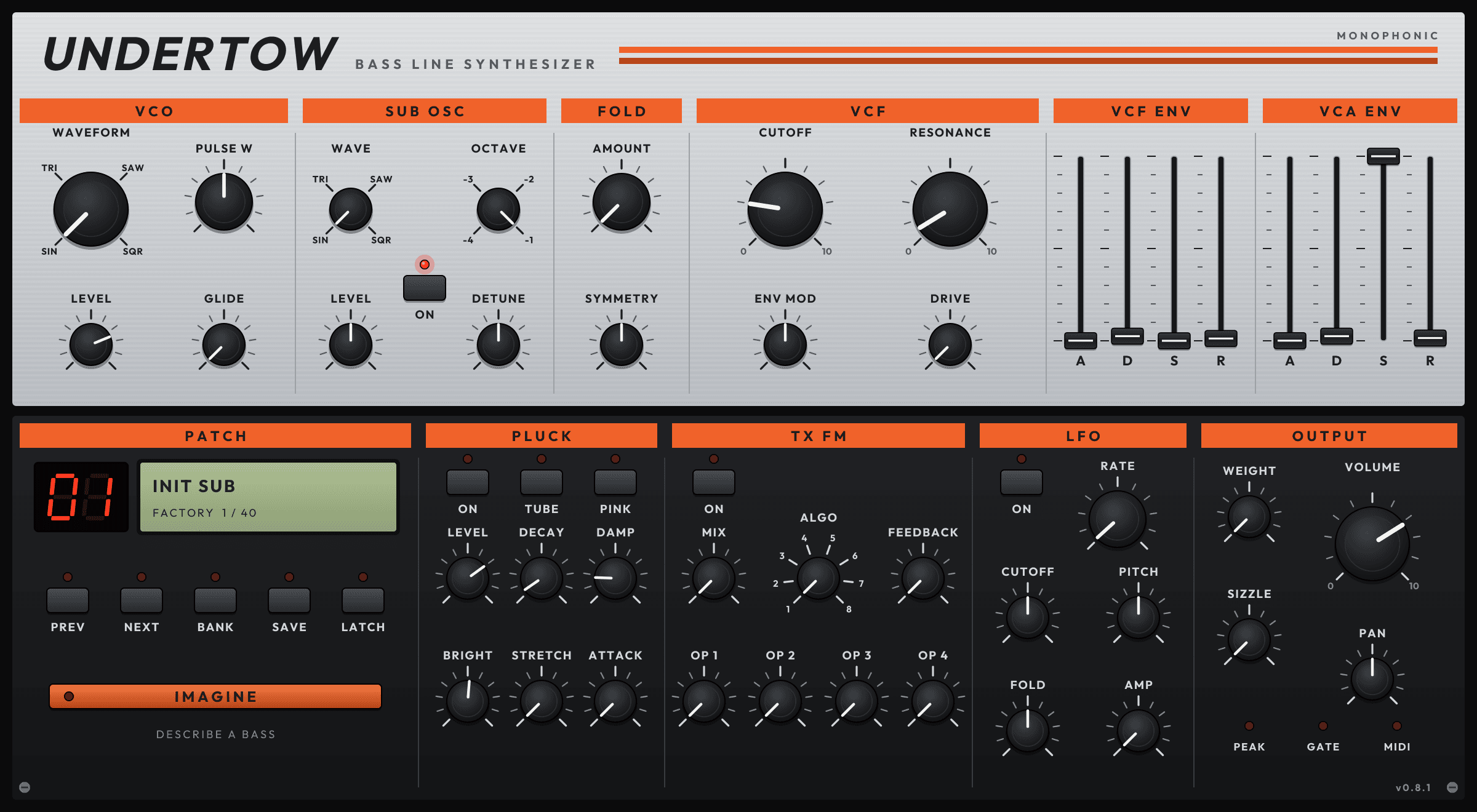Click the output Volume knob
Image resolution: width=1477 pixels, height=812 pixels.
click(1372, 544)
